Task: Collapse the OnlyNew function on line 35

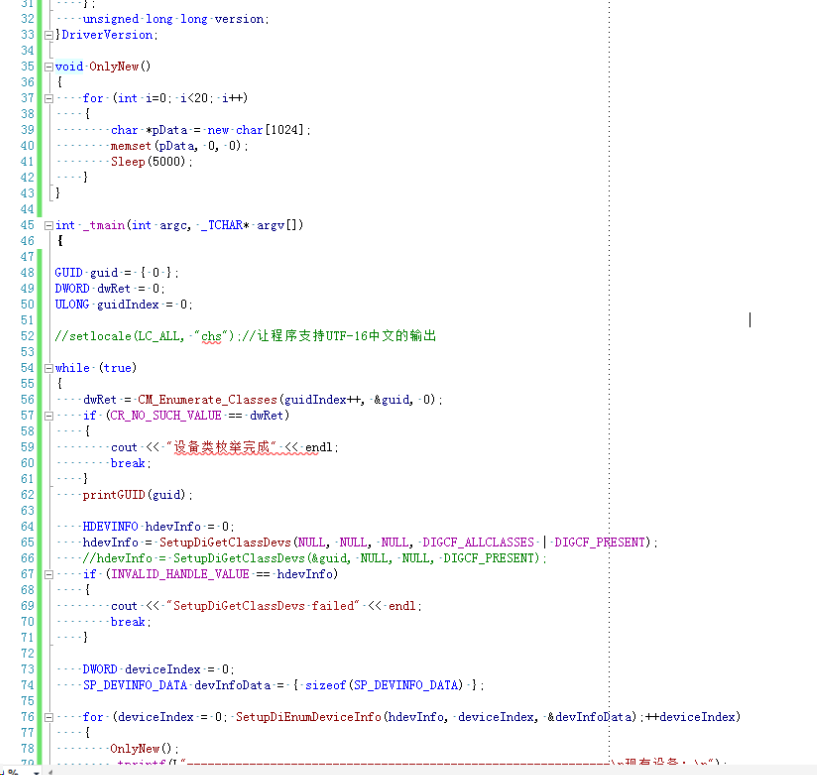Action: [48, 66]
